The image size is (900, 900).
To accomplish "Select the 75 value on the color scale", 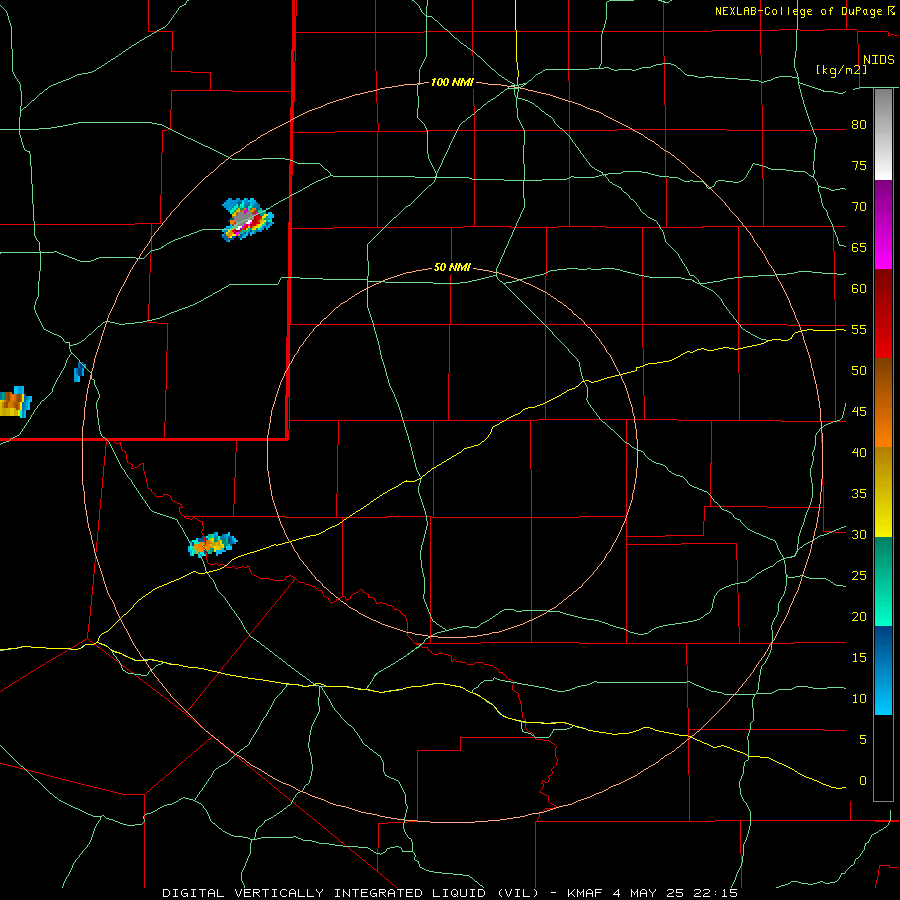I will [859, 165].
